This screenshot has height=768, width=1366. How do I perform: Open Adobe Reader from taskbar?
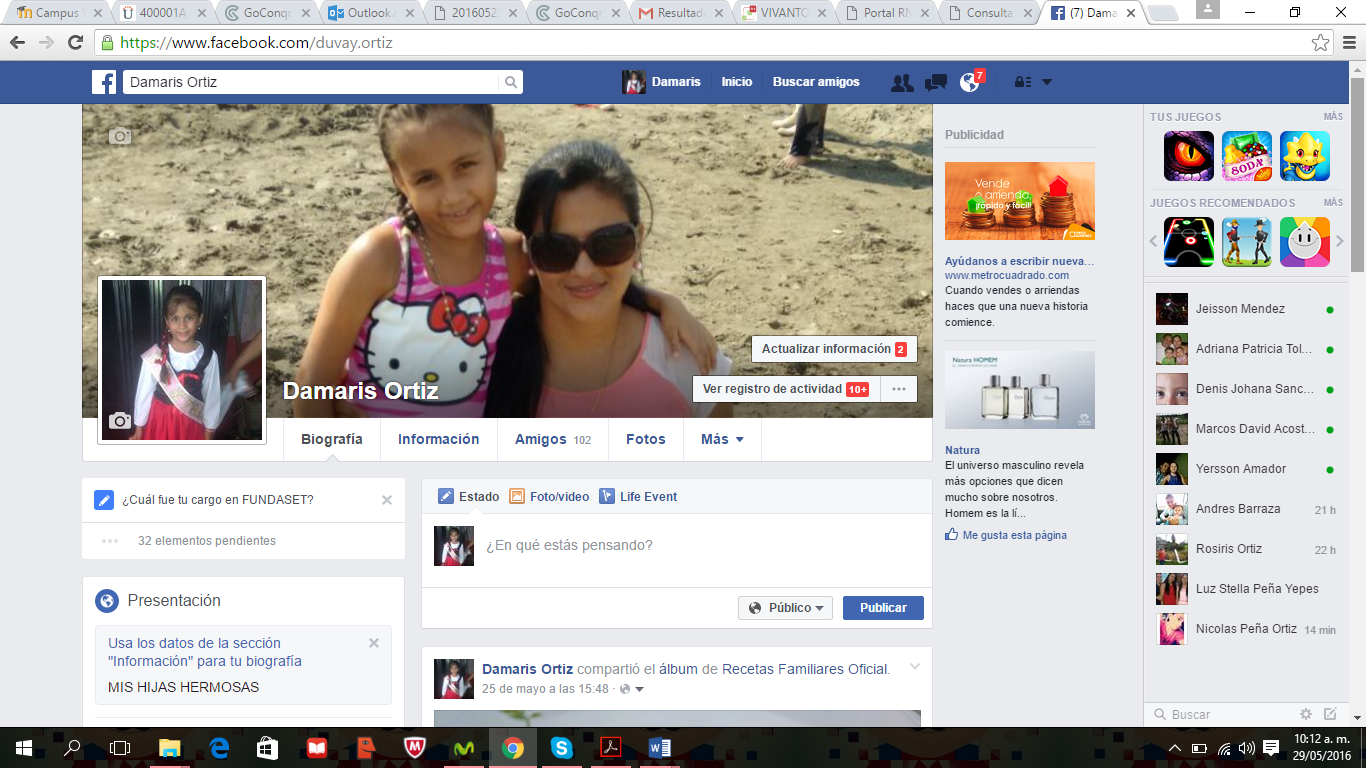[x=611, y=747]
